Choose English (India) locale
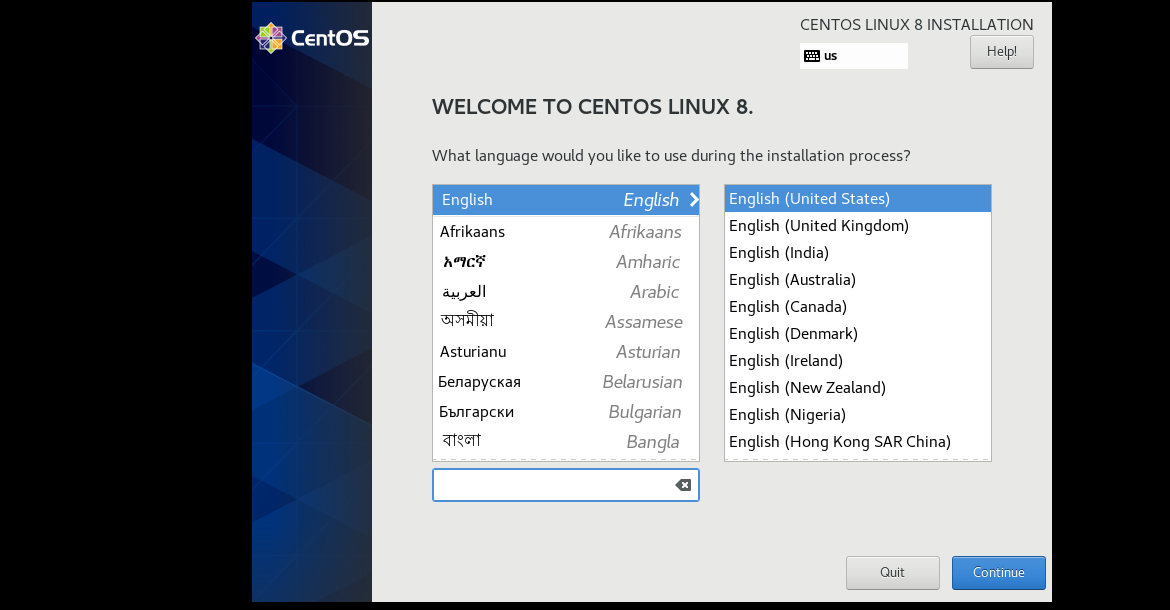Viewport: 1170px width, 610px height. 857,253
